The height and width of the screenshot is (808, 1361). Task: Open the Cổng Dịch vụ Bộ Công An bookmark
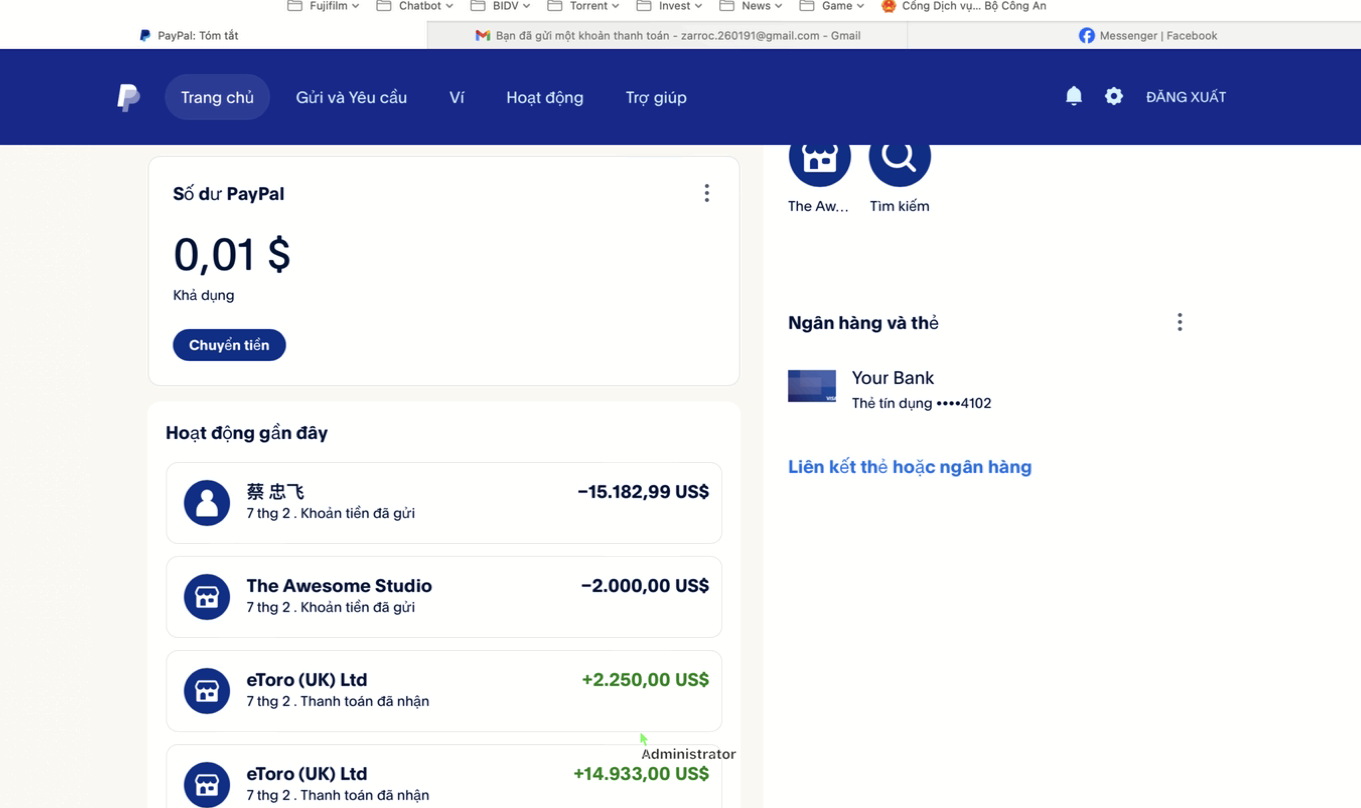point(963,6)
